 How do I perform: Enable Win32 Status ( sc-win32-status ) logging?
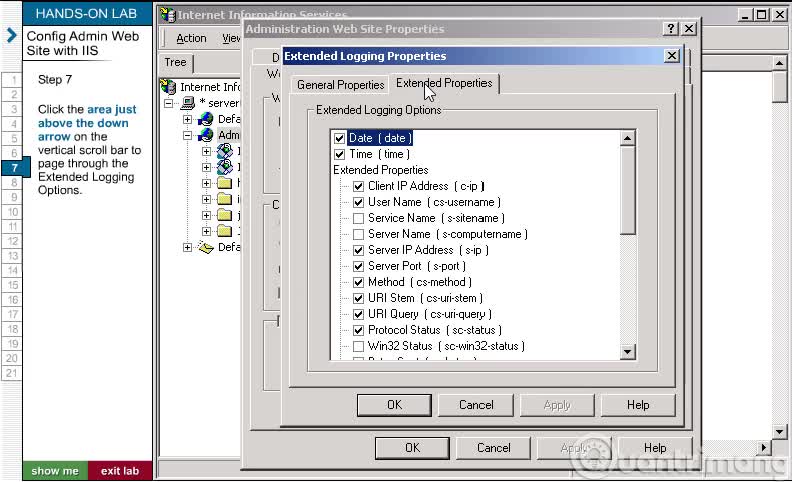[358, 347]
